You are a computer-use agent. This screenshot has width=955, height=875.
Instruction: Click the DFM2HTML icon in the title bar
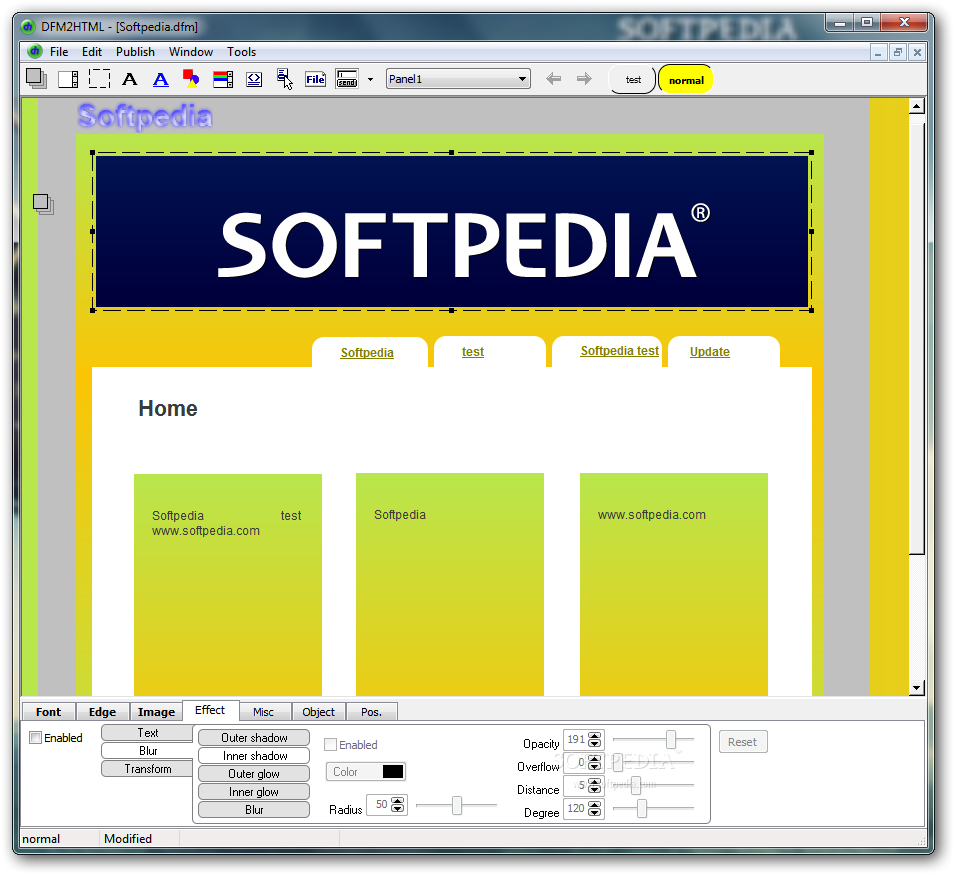pyautogui.click(x=28, y=27)
